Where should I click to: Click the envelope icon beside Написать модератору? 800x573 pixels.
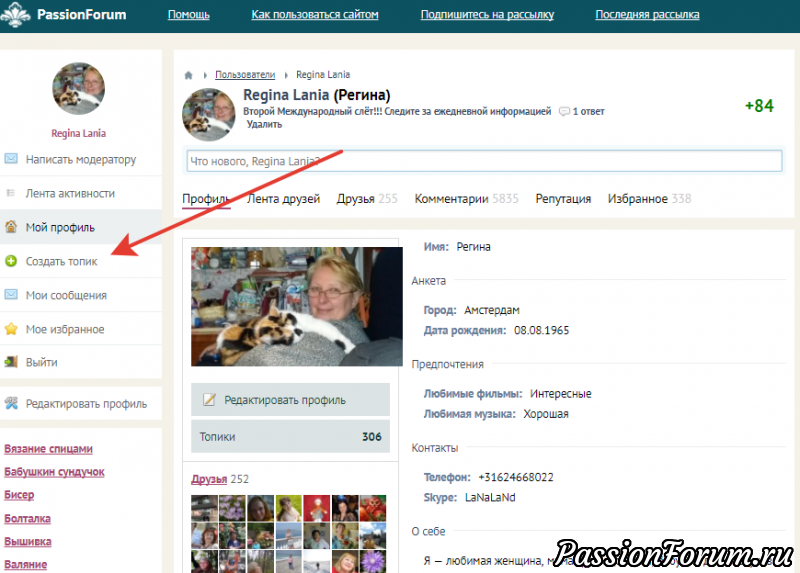point(11,159)
